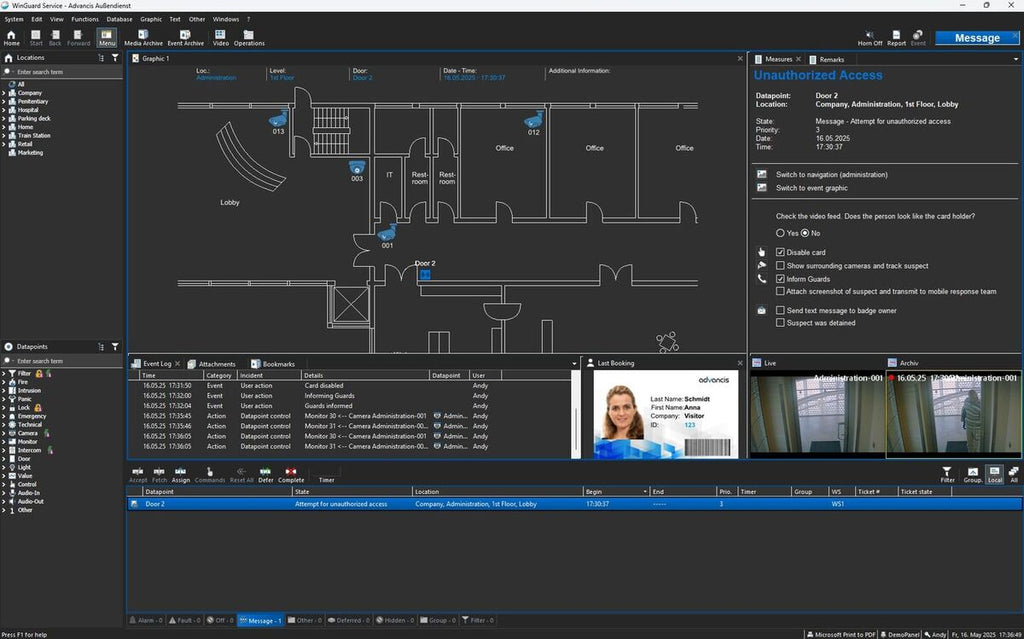Open the Event Archive toolbar icon
The image size is (1024, 639).
185,38
